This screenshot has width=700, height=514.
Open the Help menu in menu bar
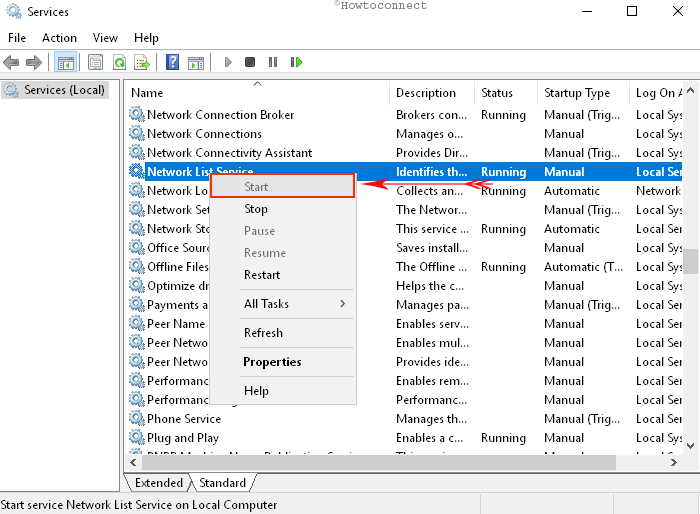coord(146,38)
